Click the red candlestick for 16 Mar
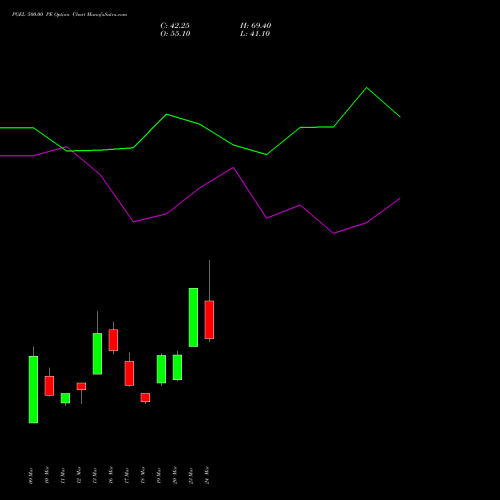This screenshot has width=500, height=500. [x=113, y=340]
